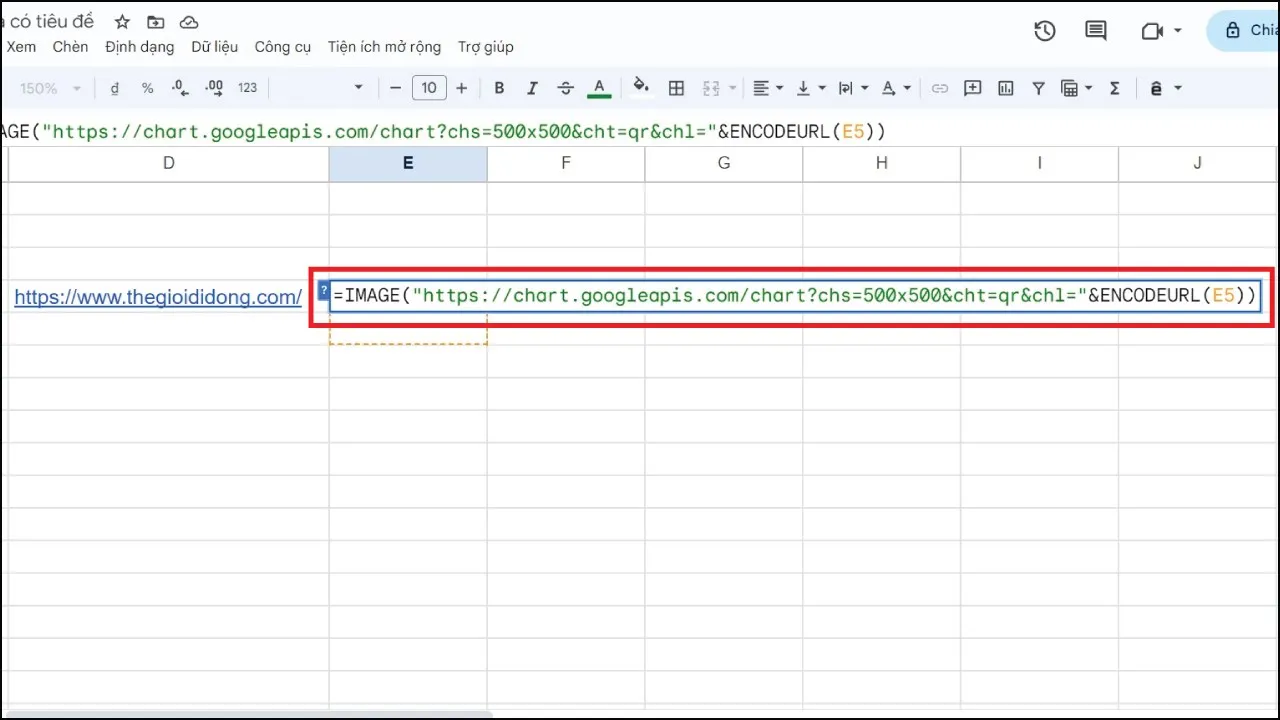Open the Chèn menu
The height and width of the screenshot is (720, 1280).
(70, 47)
